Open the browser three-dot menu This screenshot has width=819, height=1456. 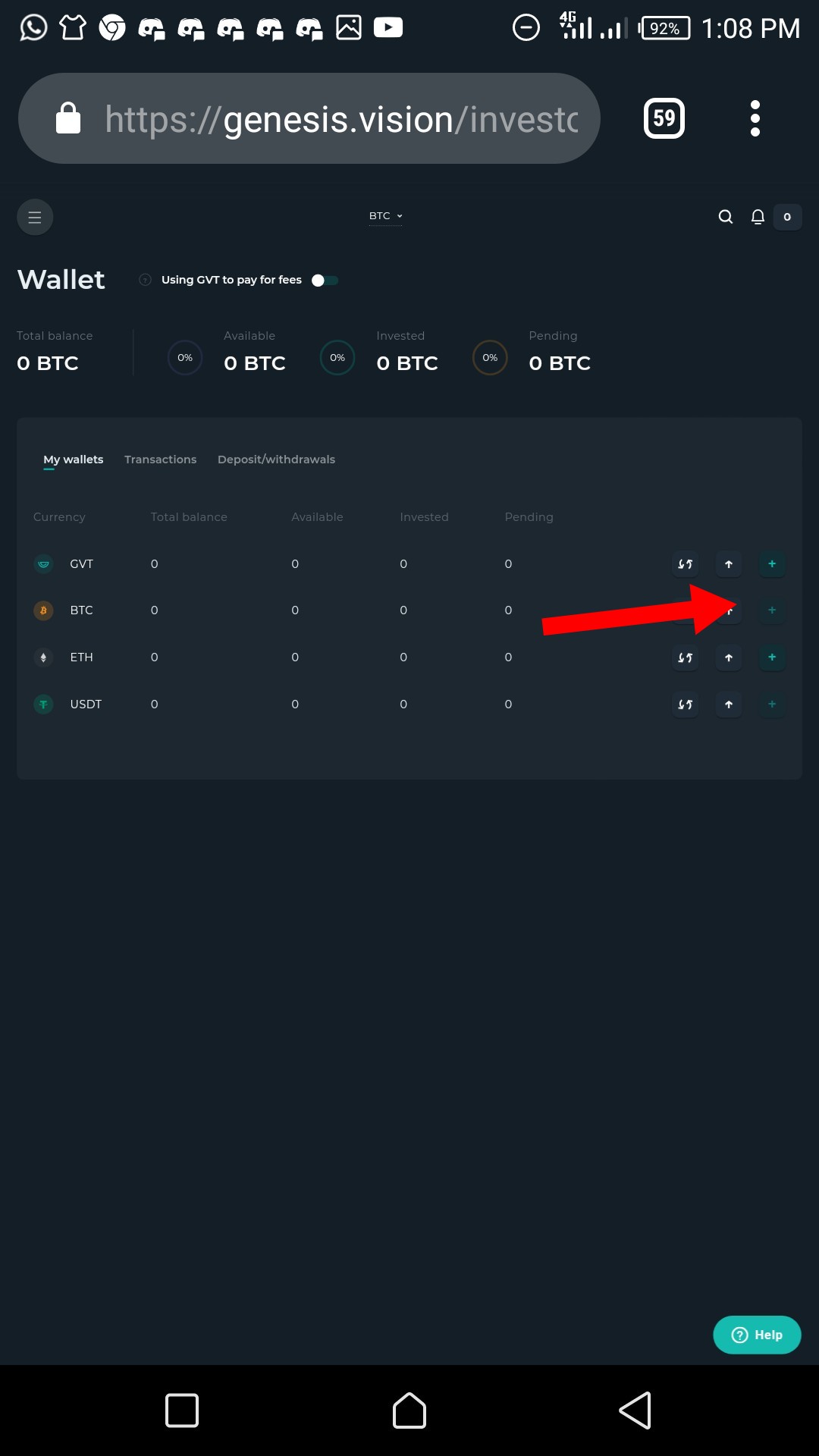point(755,118)
